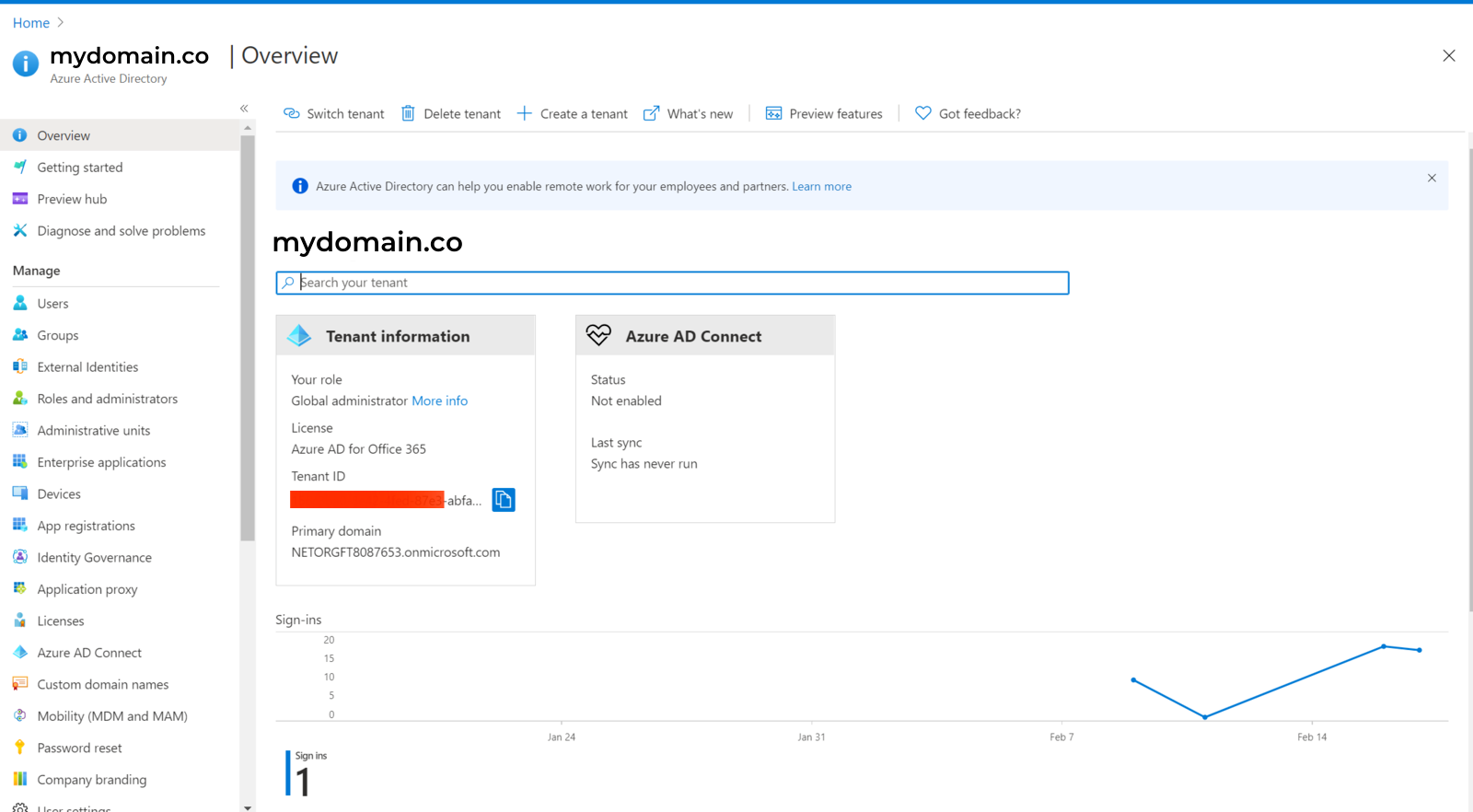The width and height of the screenshot is (1473, 812).
Task: Click the Create a tenant plus icon
Action: click(524, 113)
